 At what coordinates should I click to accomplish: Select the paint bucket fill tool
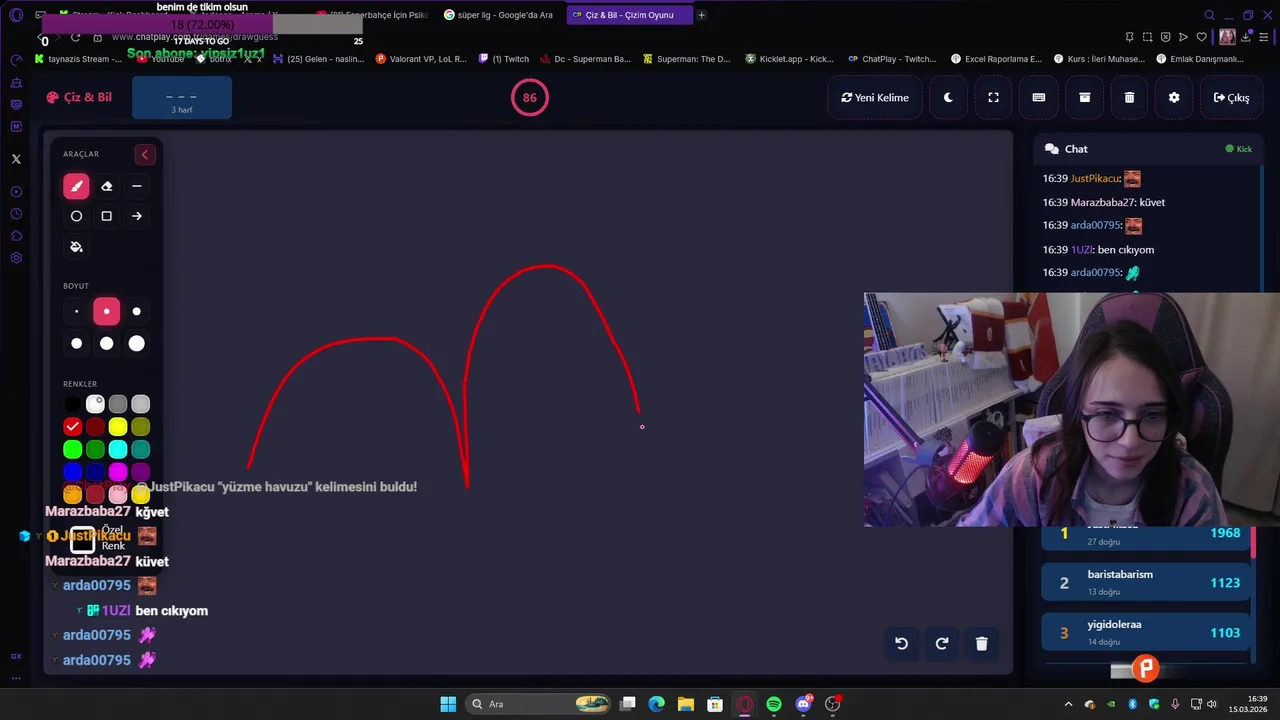76,247
